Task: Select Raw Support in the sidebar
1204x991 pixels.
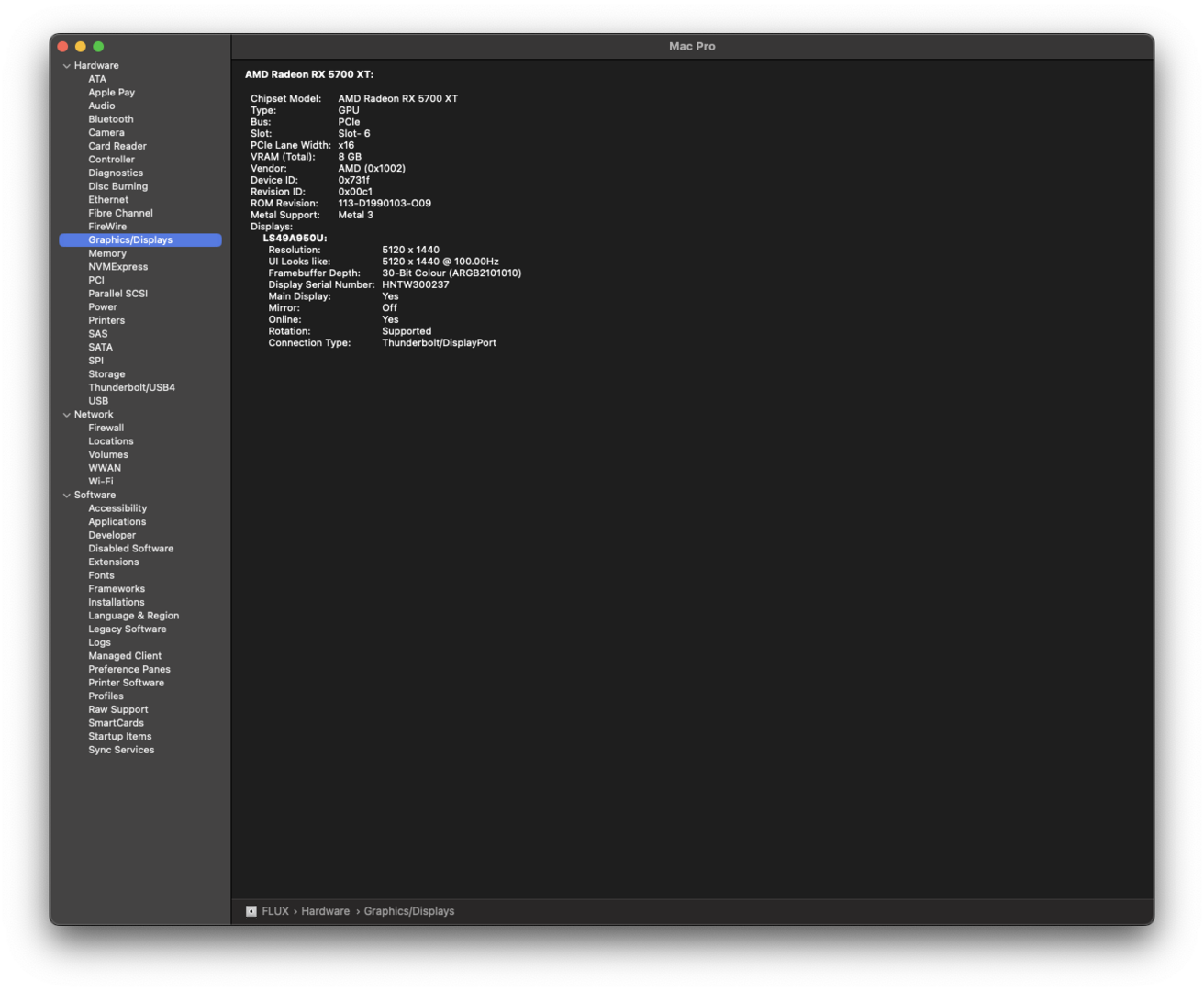Action: (118, 709)
